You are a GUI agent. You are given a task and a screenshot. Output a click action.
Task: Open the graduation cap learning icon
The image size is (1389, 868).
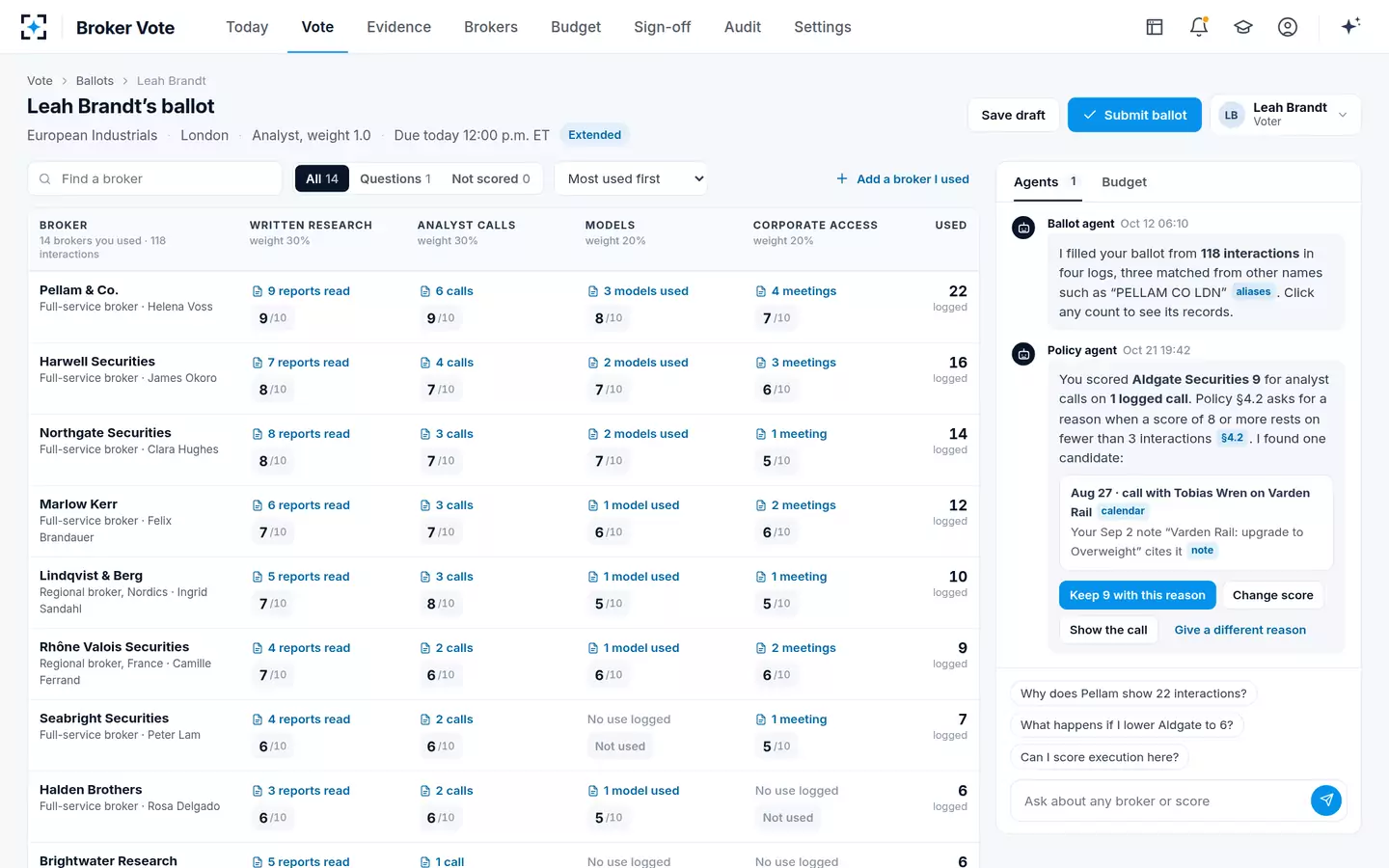pos(1243,27)
